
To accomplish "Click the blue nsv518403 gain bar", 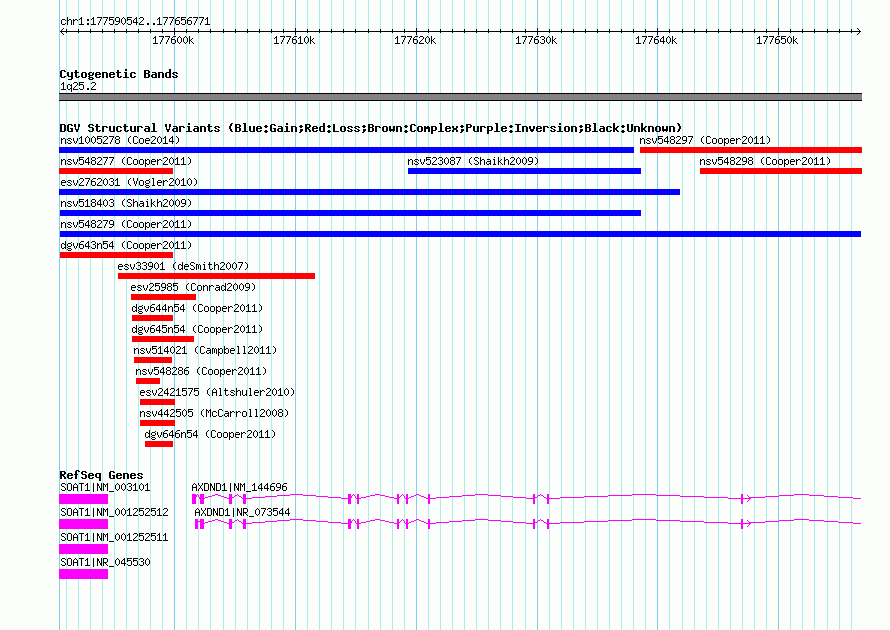I will point(350,213).
